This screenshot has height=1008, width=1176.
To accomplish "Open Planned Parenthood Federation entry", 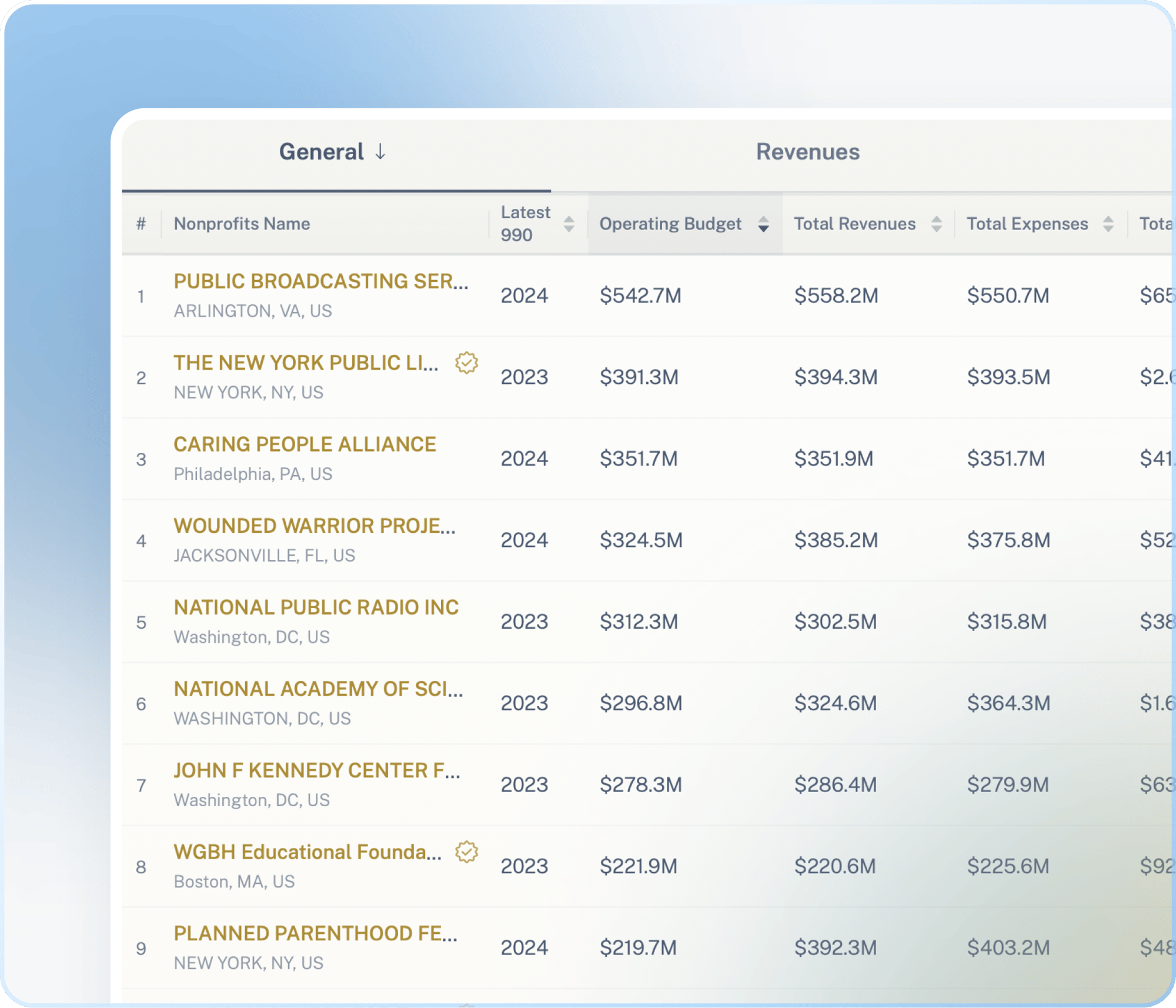I will pos(315,933).
